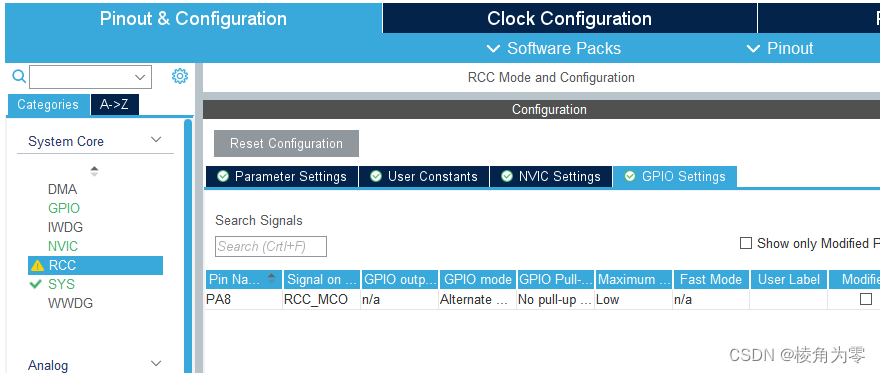The width and height of the screenshot is (880, 373).
Task: Select NVIC in System Core list
Action: point(63,247)
